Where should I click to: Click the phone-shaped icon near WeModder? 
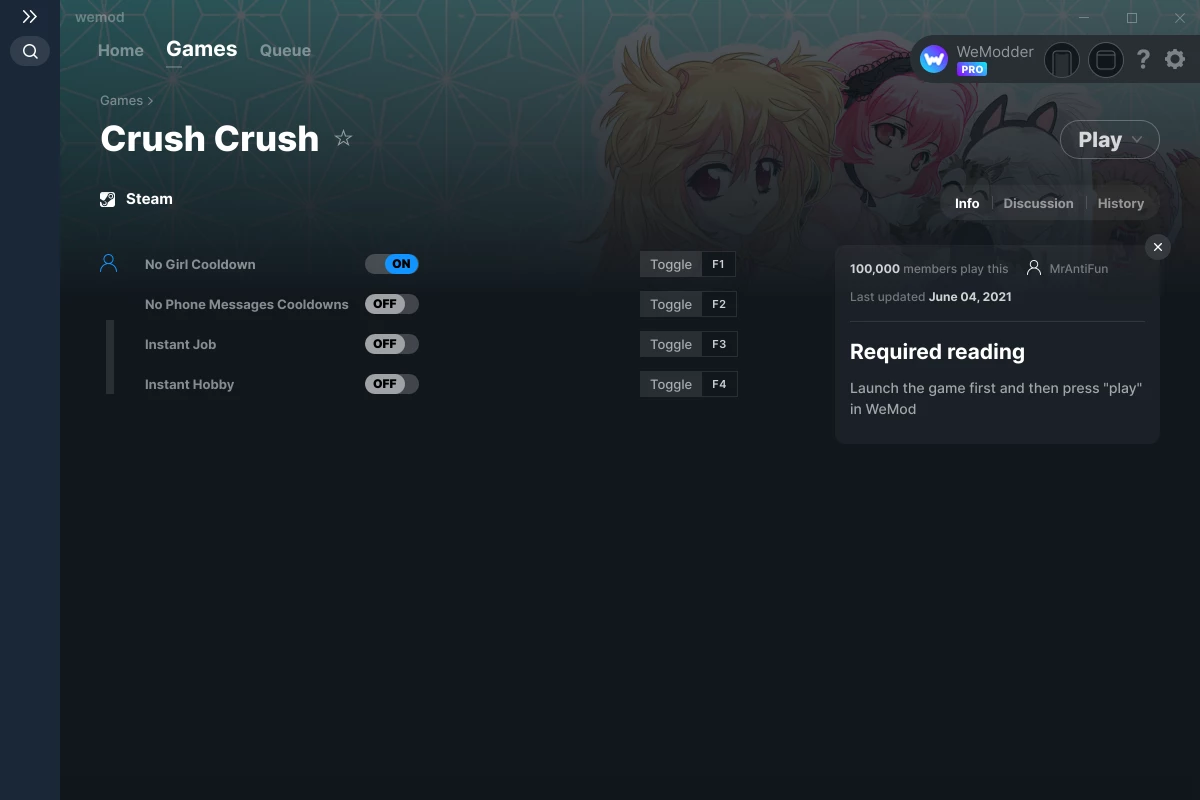point(1062,60)
